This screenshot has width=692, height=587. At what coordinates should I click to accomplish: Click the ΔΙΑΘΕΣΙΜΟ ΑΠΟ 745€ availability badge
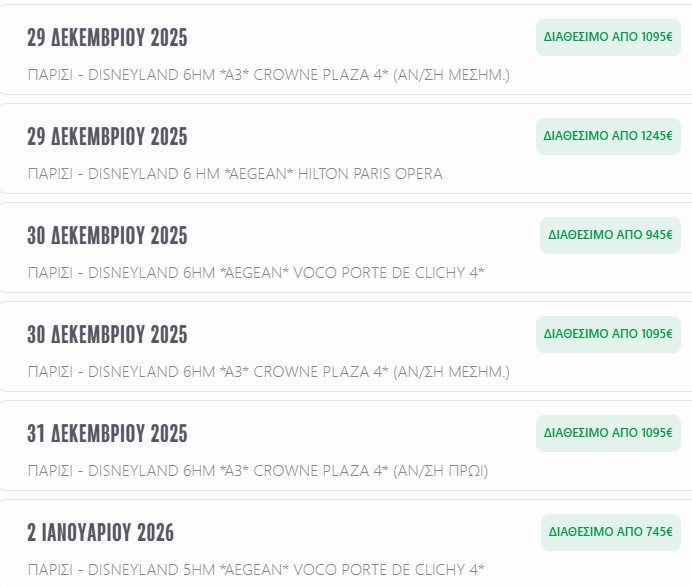coord(610,532)
